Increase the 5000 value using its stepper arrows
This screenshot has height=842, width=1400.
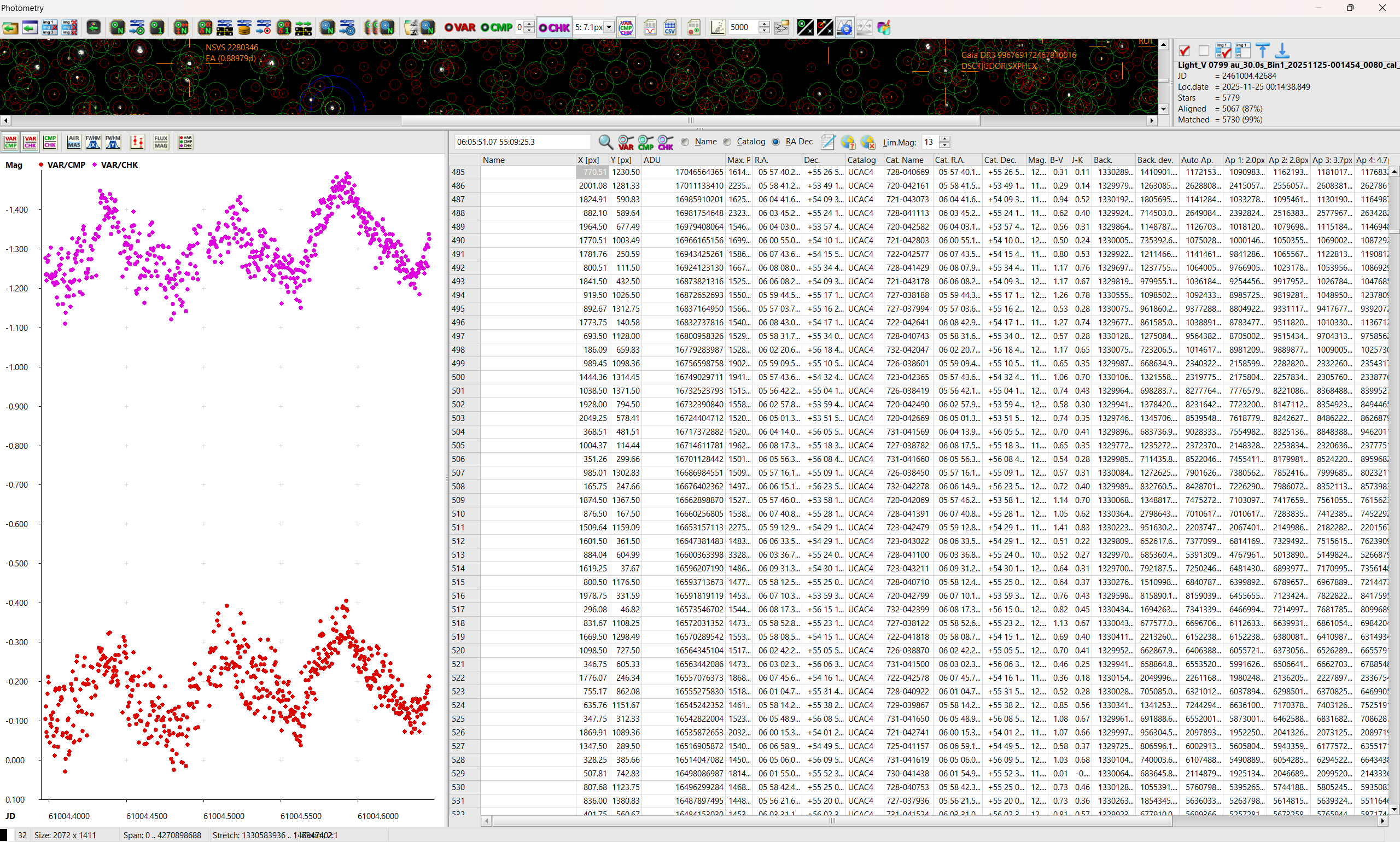[x=765, y=24]
